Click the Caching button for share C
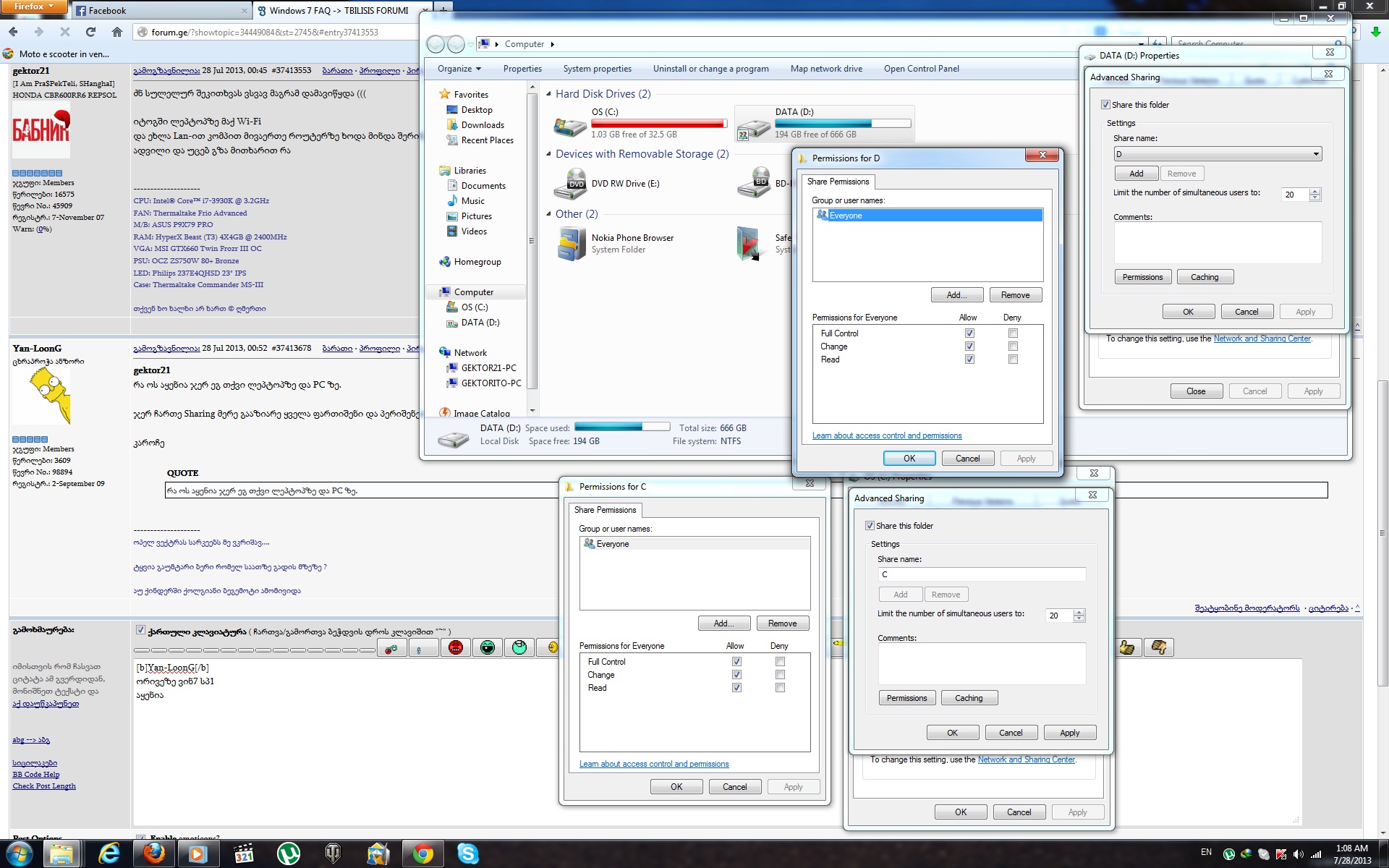Screen dimensions: 1389x868 (x=968, y=698)
